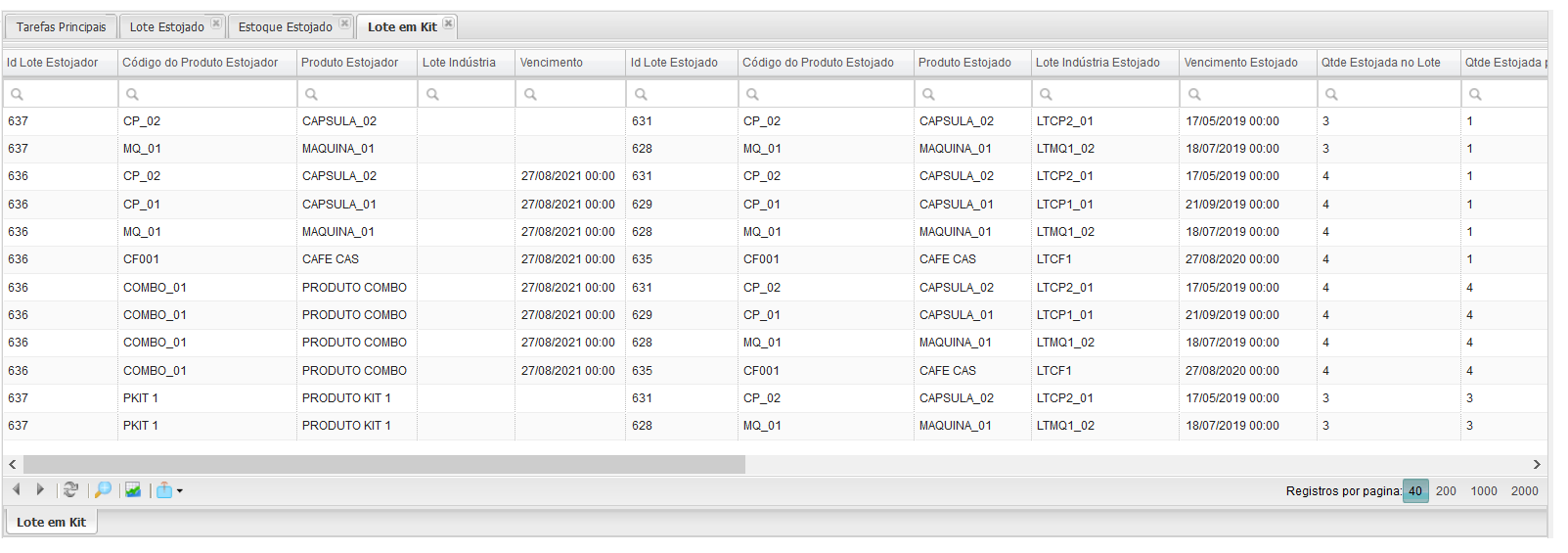Set records per page to 2000
Screen dimensions: 1568x553
(x=1525, y=491)
